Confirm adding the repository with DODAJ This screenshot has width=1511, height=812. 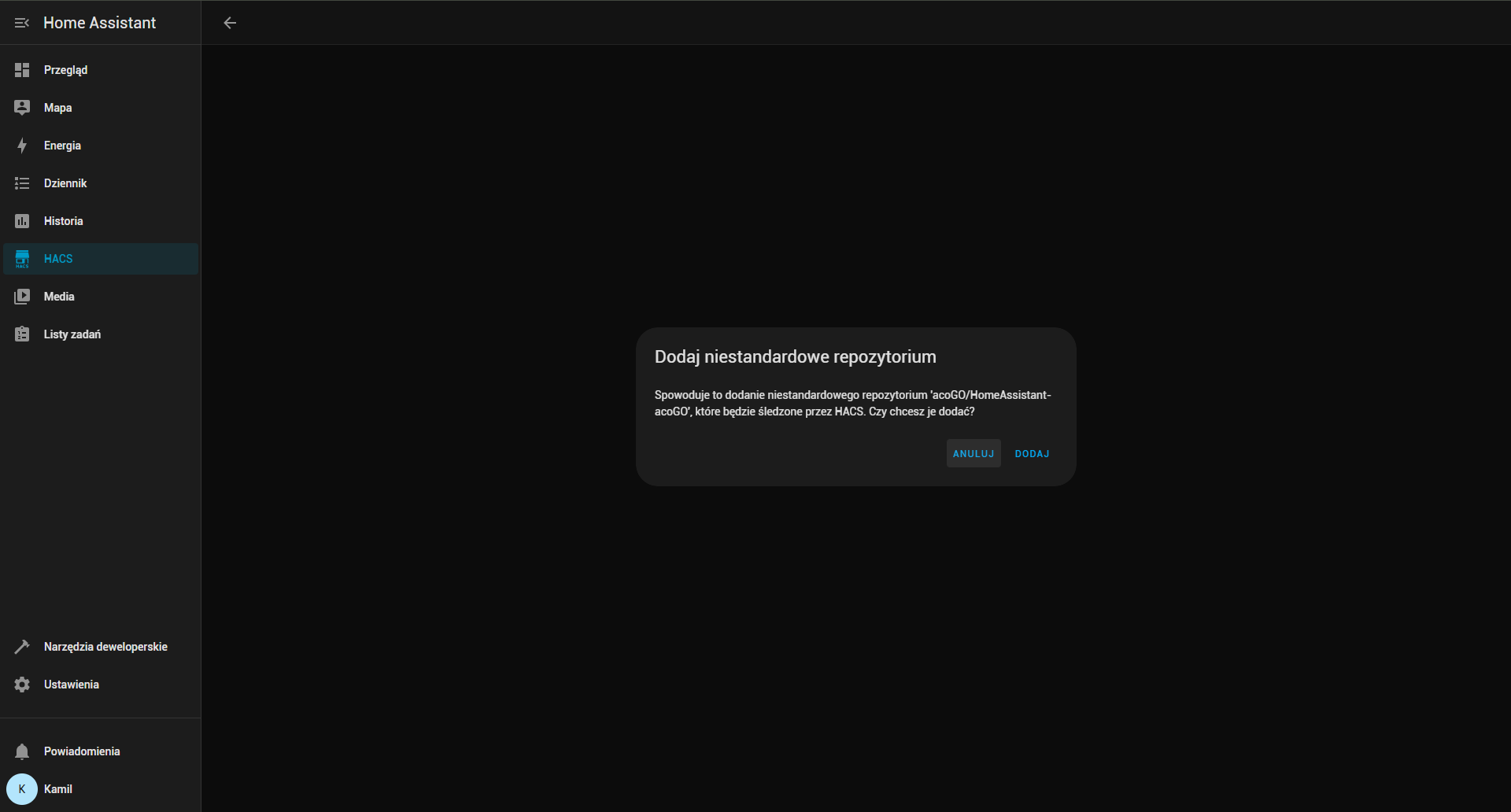point(1032,454)
